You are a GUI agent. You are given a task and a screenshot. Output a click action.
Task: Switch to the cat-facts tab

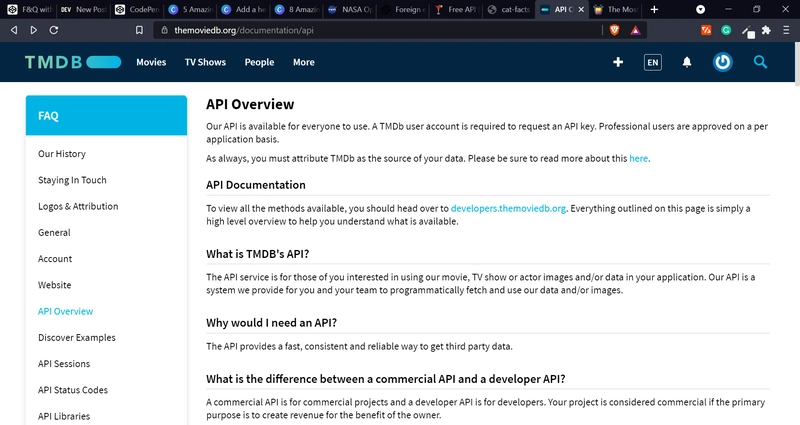click(509, 9)
